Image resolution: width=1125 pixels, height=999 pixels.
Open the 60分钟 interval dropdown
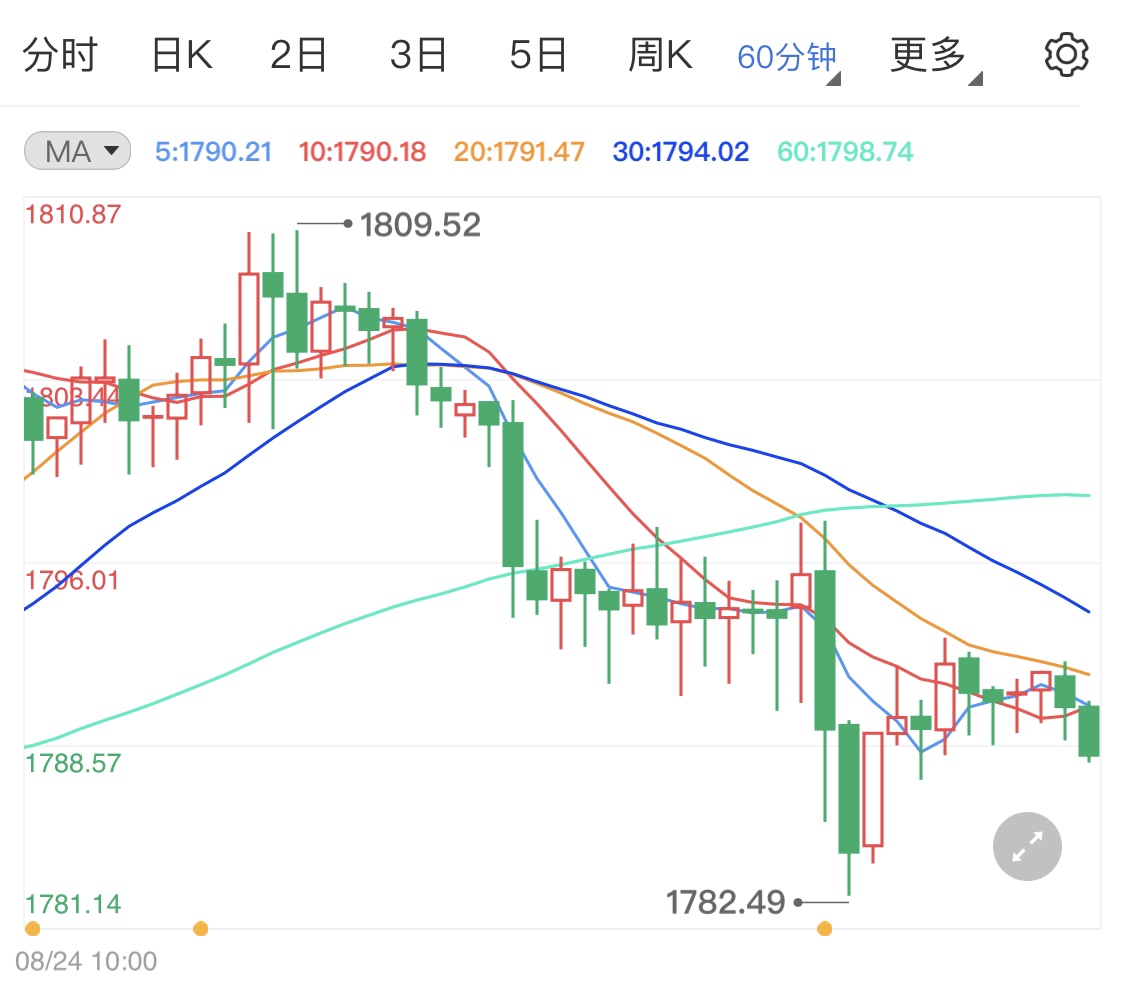(789, 58)
